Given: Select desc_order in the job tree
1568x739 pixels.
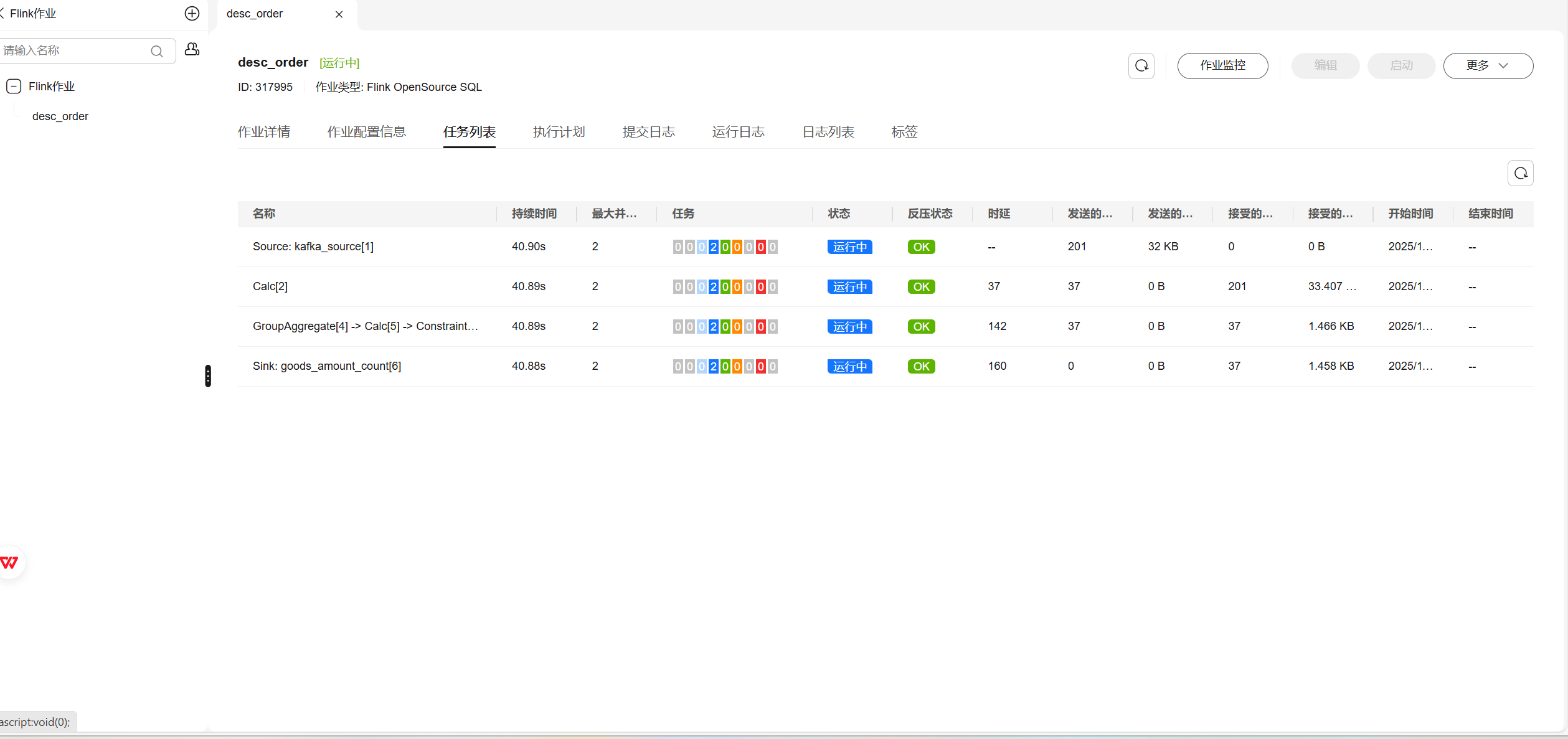Looking at the screenshot, I should click(60, 116).
